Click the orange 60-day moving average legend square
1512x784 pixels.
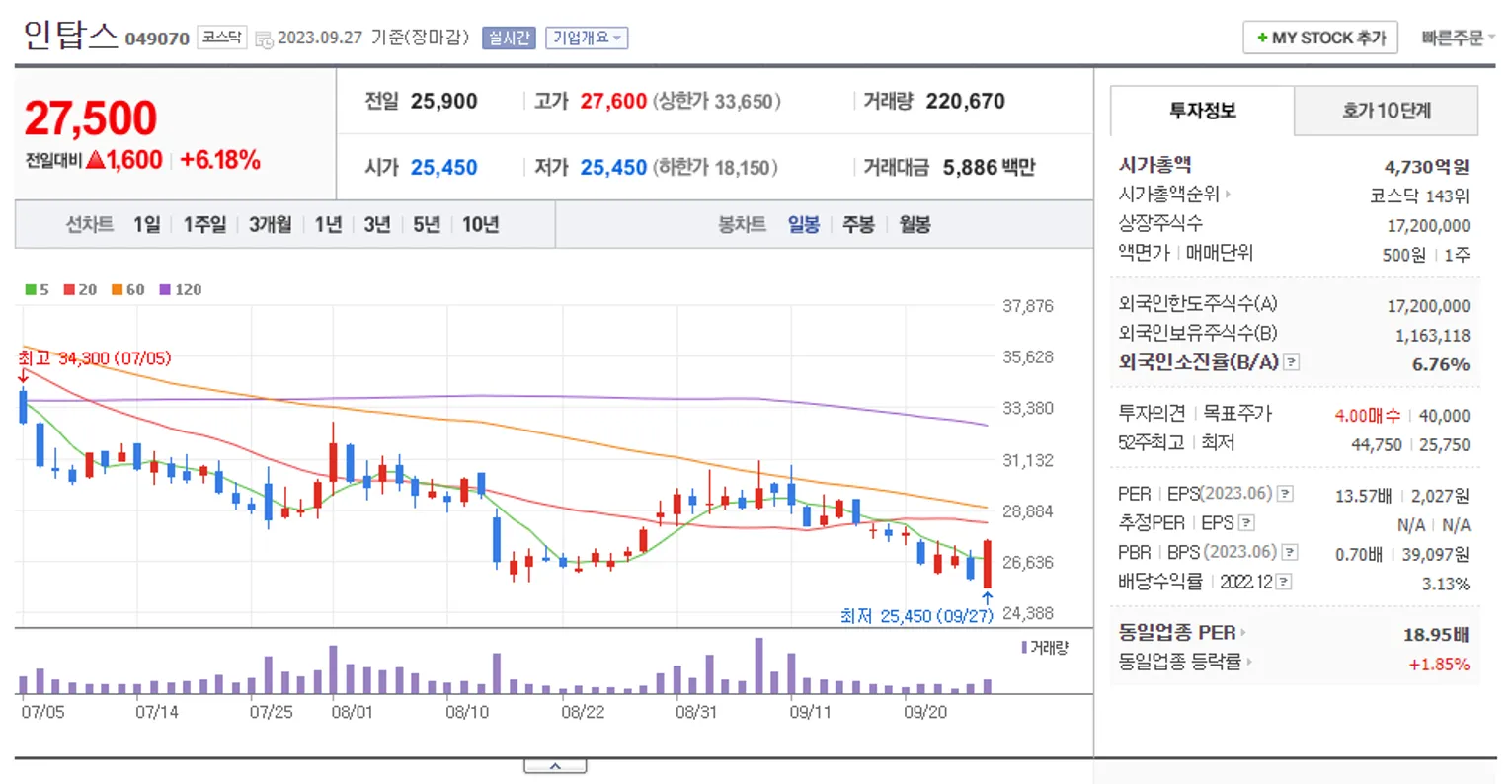pos(117,289)
